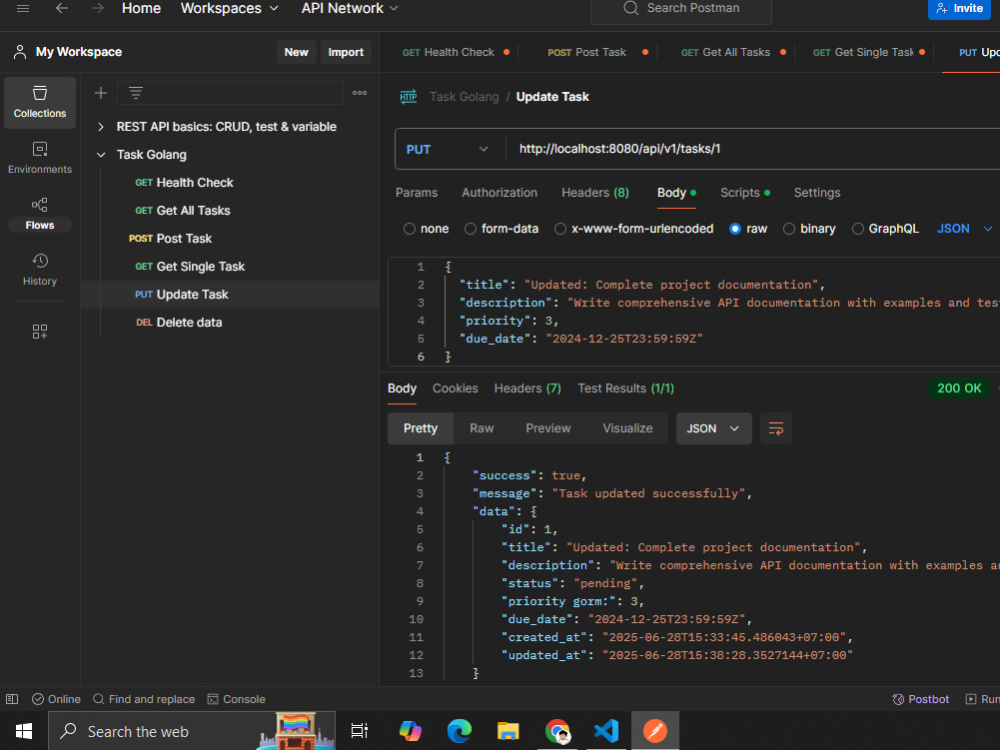Open Workspaces dropdown menu
Image resolution: width=1000 pixels, height=750 pixels.
pyautogui.click(x=230, y=8)
